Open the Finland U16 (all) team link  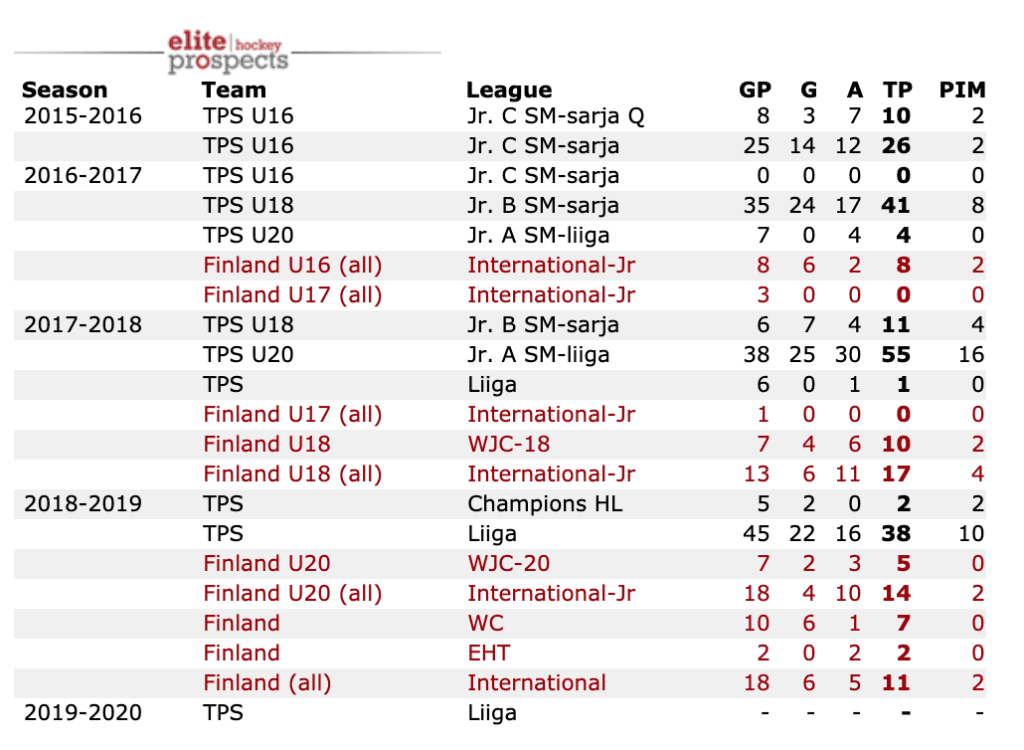(x=292, y=265)
